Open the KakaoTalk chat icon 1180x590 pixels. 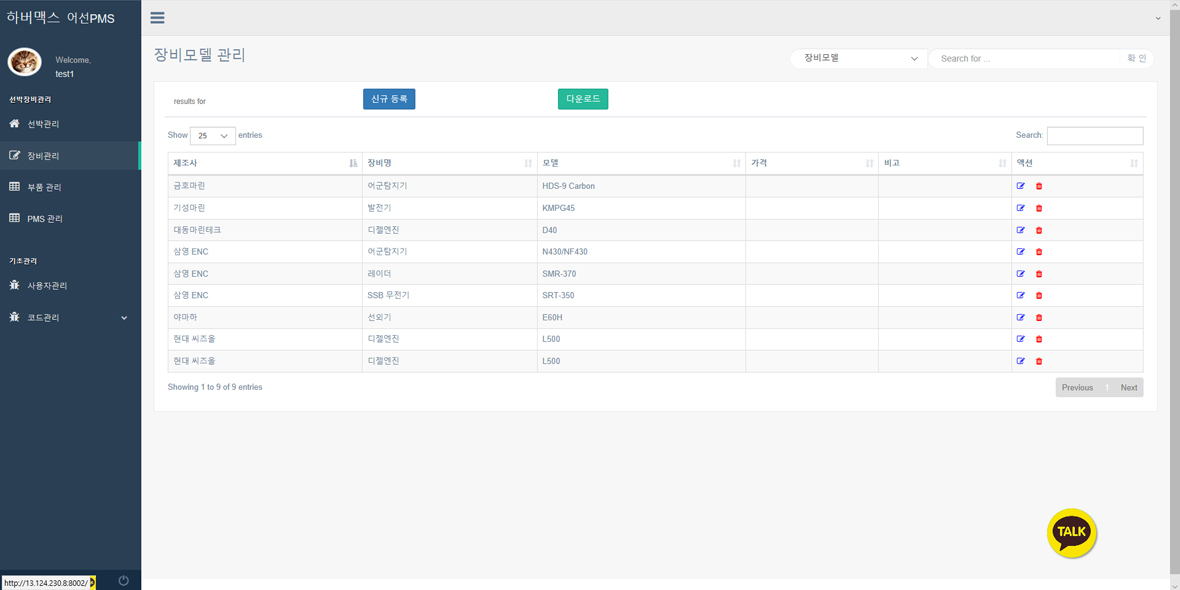point(1072,533)
